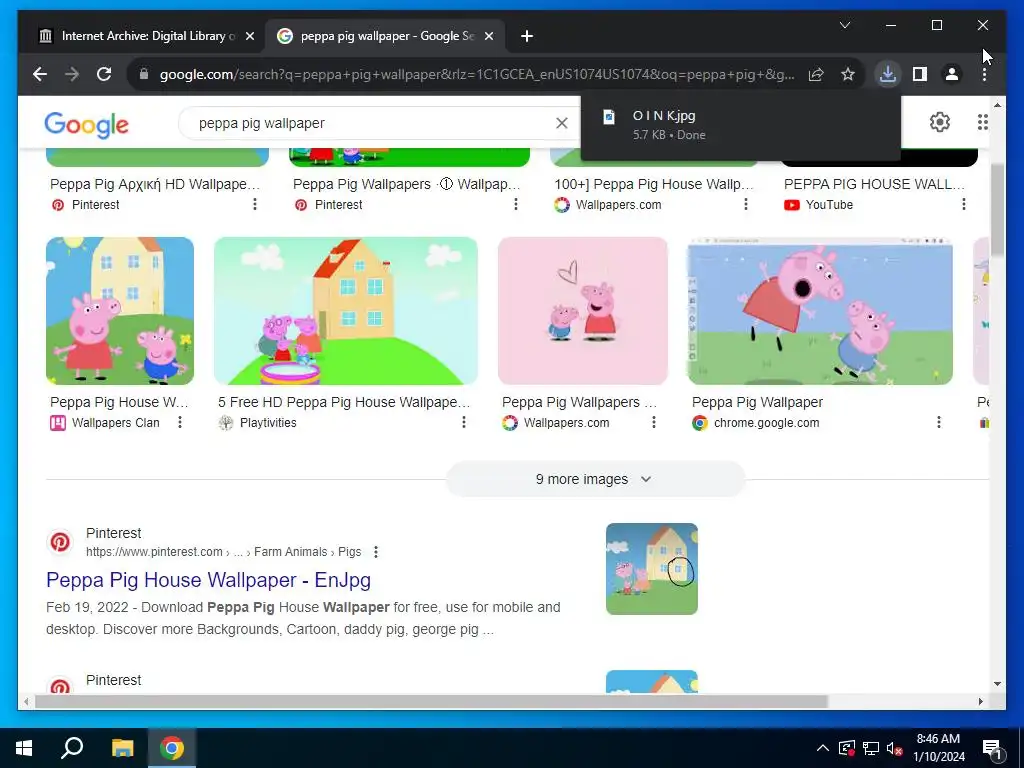
Task: Click the scroll-right arrow on horizontal scrollbar
Action: tap(980, 701)
